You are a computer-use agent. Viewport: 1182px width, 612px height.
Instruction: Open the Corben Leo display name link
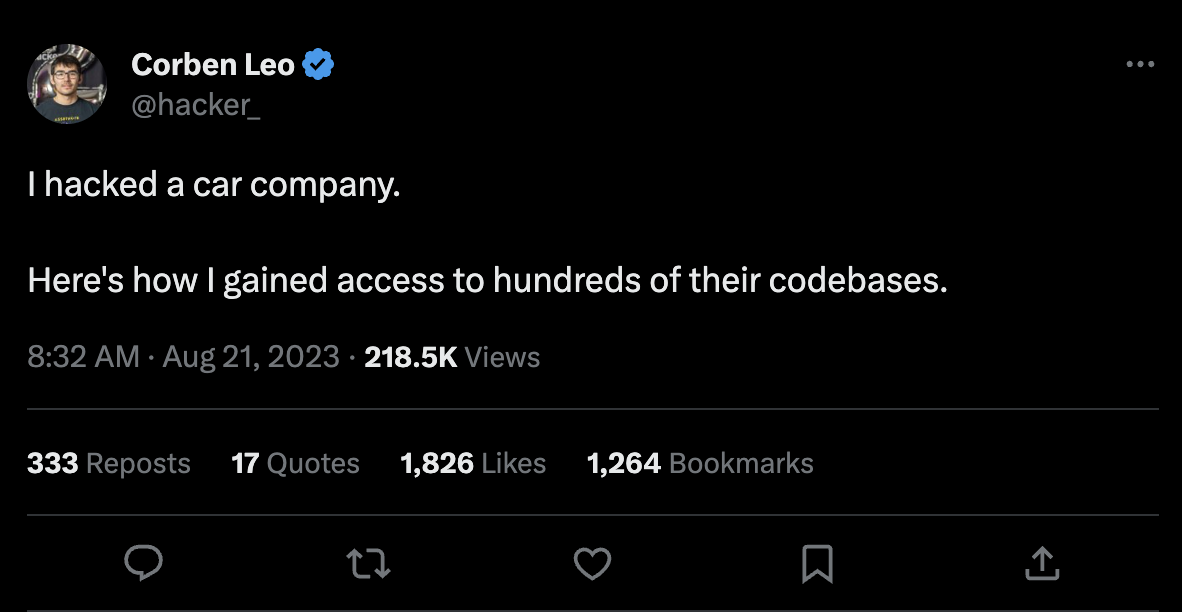[x=213, y=65]
